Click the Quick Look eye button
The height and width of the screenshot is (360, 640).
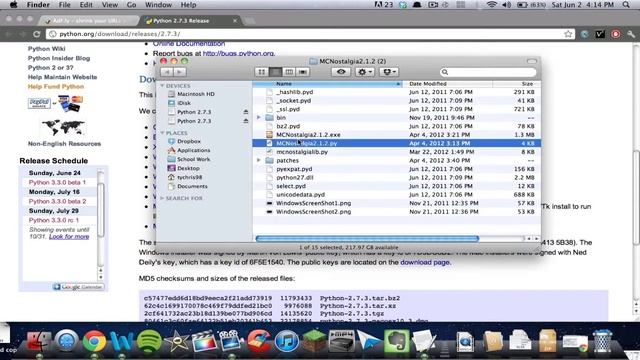click(341, 72)
